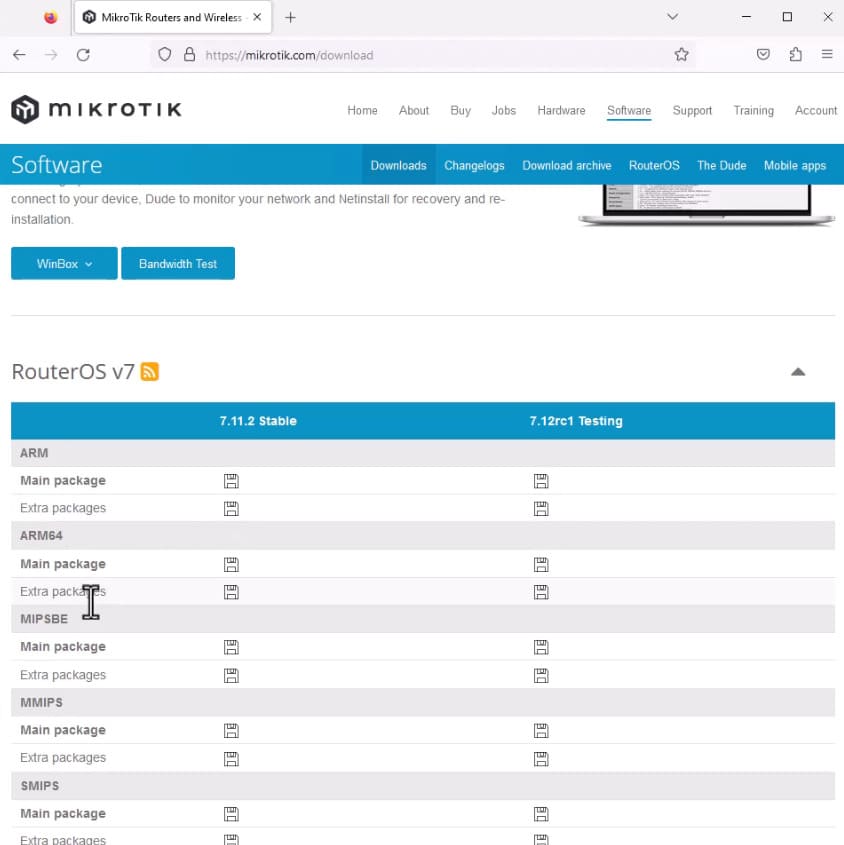Download MIPSBE Extra packages 7.12rc1 Testing
Viewport: 844px width, 845px height.
541,675
